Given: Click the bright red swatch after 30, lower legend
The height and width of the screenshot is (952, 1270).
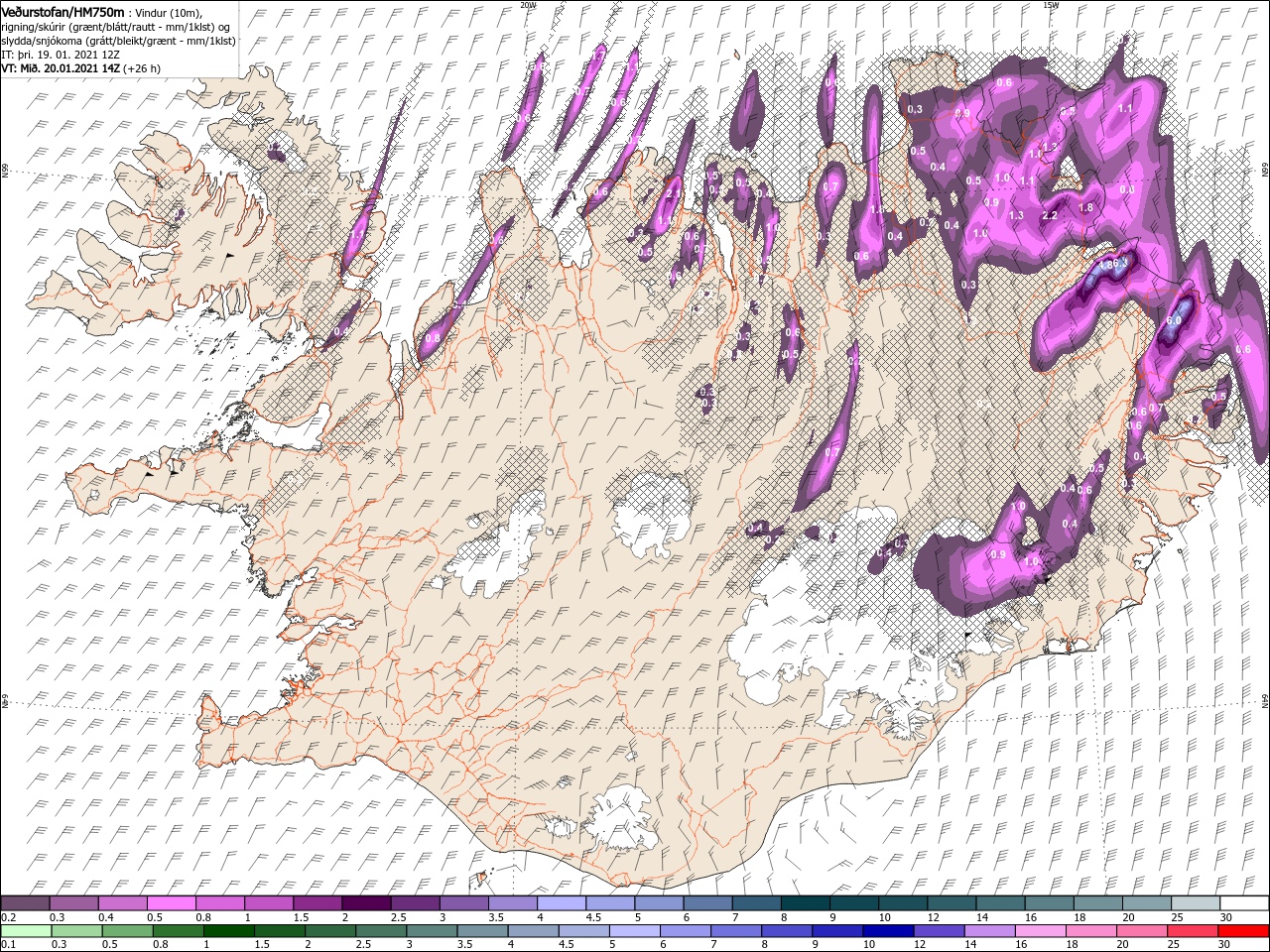Looking at the screenshot, I should [x=1244, y=931].
